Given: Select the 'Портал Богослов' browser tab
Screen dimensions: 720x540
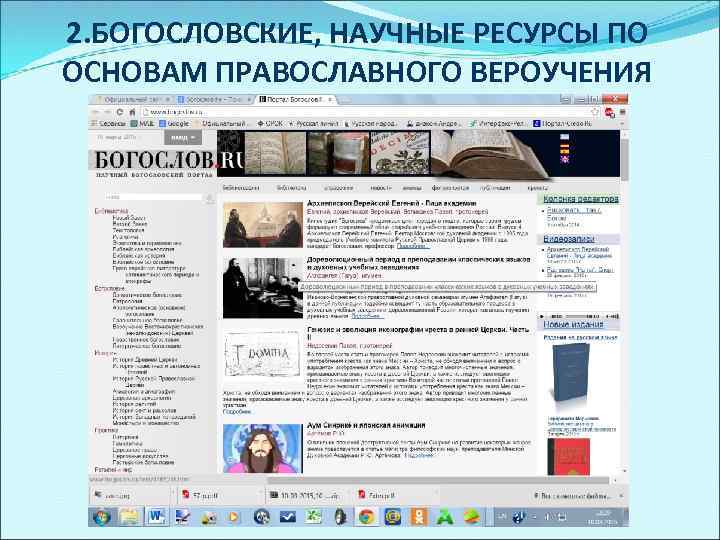Looking at the screenshot, I should pos(296,99).
